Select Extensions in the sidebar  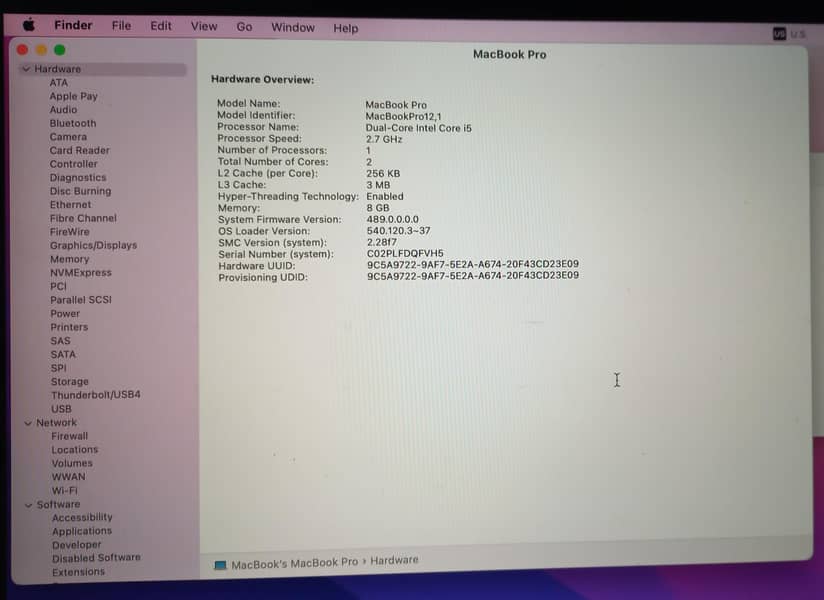point(78,572)
